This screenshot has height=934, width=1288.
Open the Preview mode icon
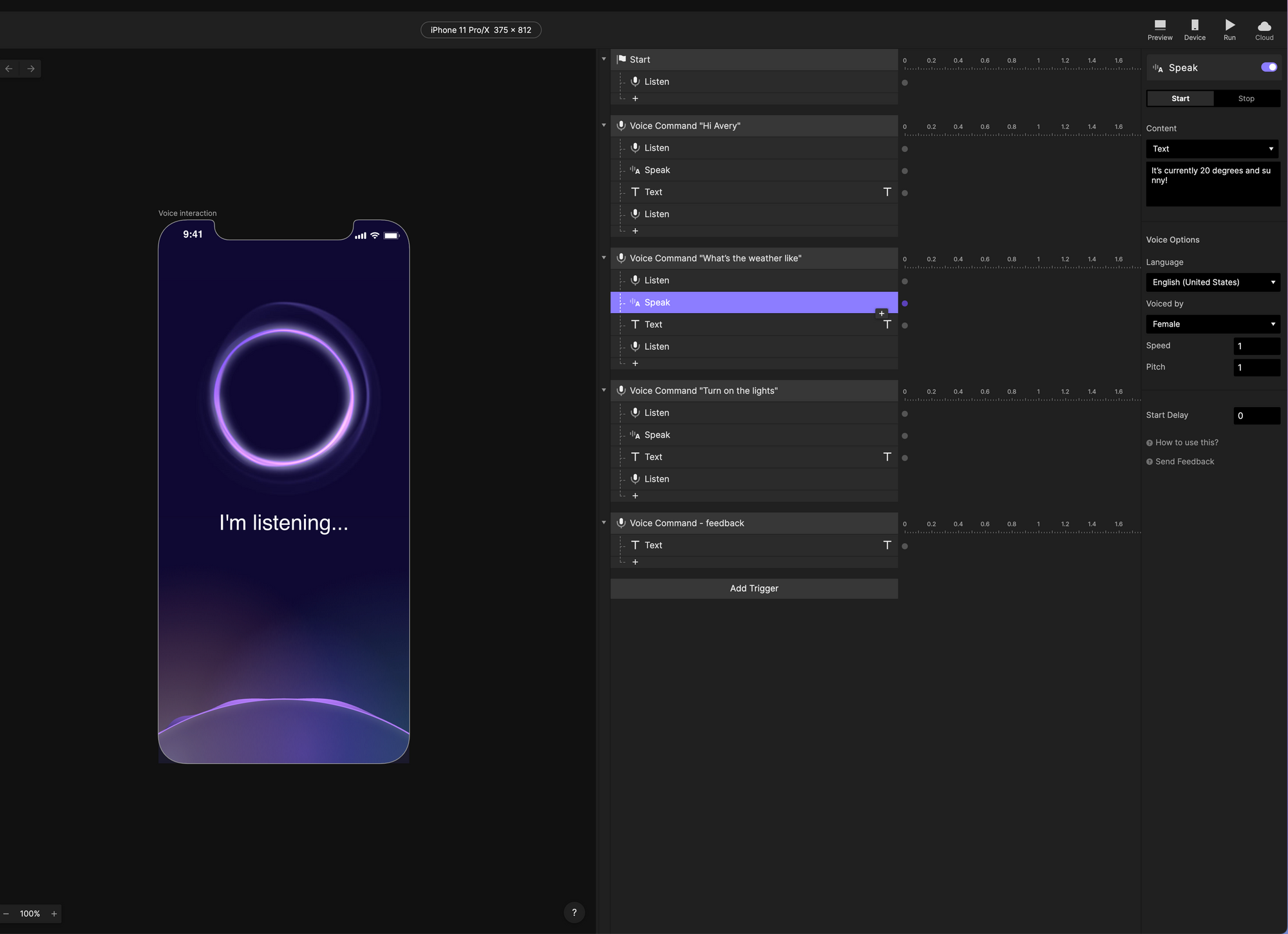(x=1160, y=25)
